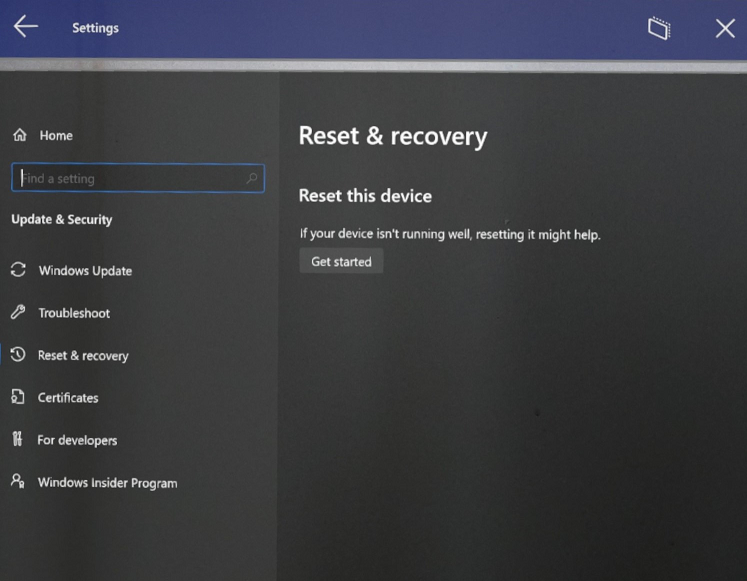This screenshot has height=581, width=747.
Task: Click the Settings title text
Action: point(95,28)
